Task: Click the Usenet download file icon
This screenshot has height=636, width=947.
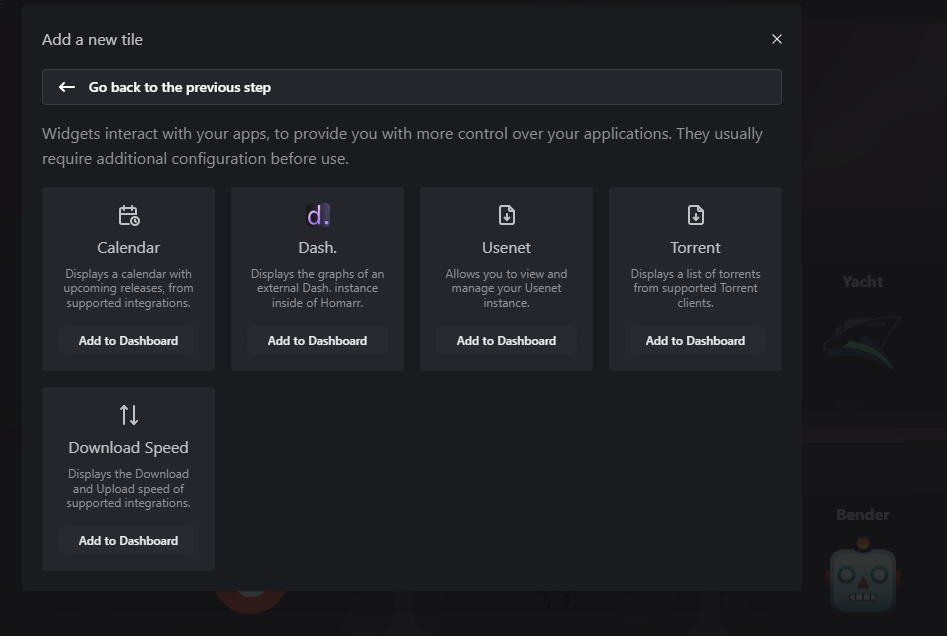Action: 506,215
